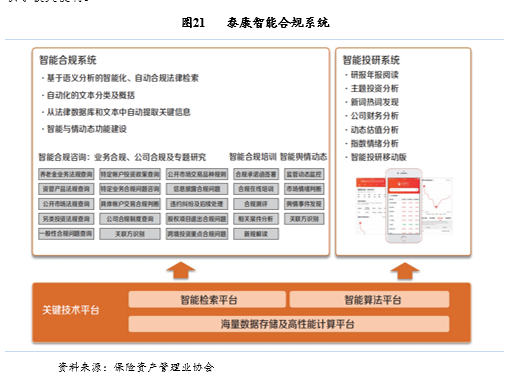Click the 股权项目退出合规问题 box
505x380 pixels.
point(197,219)
